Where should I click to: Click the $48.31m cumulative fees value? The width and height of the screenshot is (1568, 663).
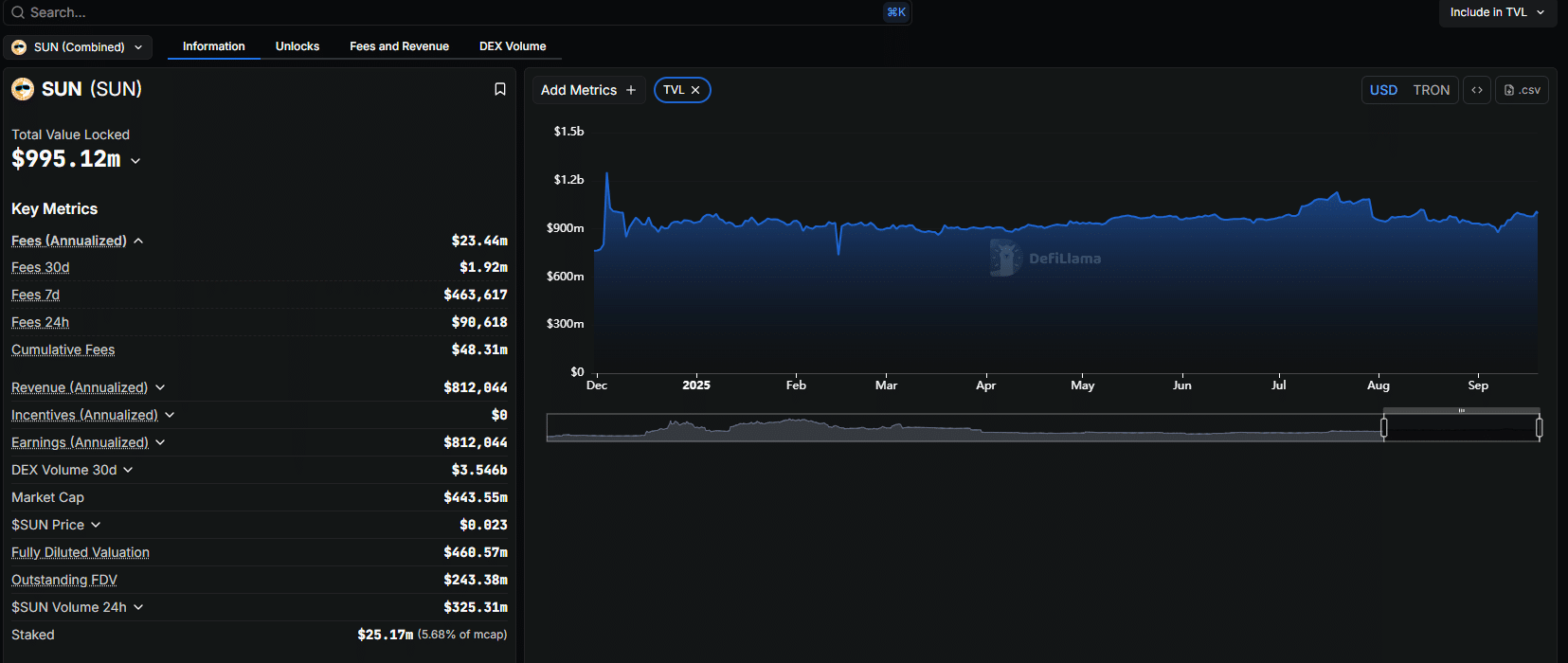click(479, 350)
